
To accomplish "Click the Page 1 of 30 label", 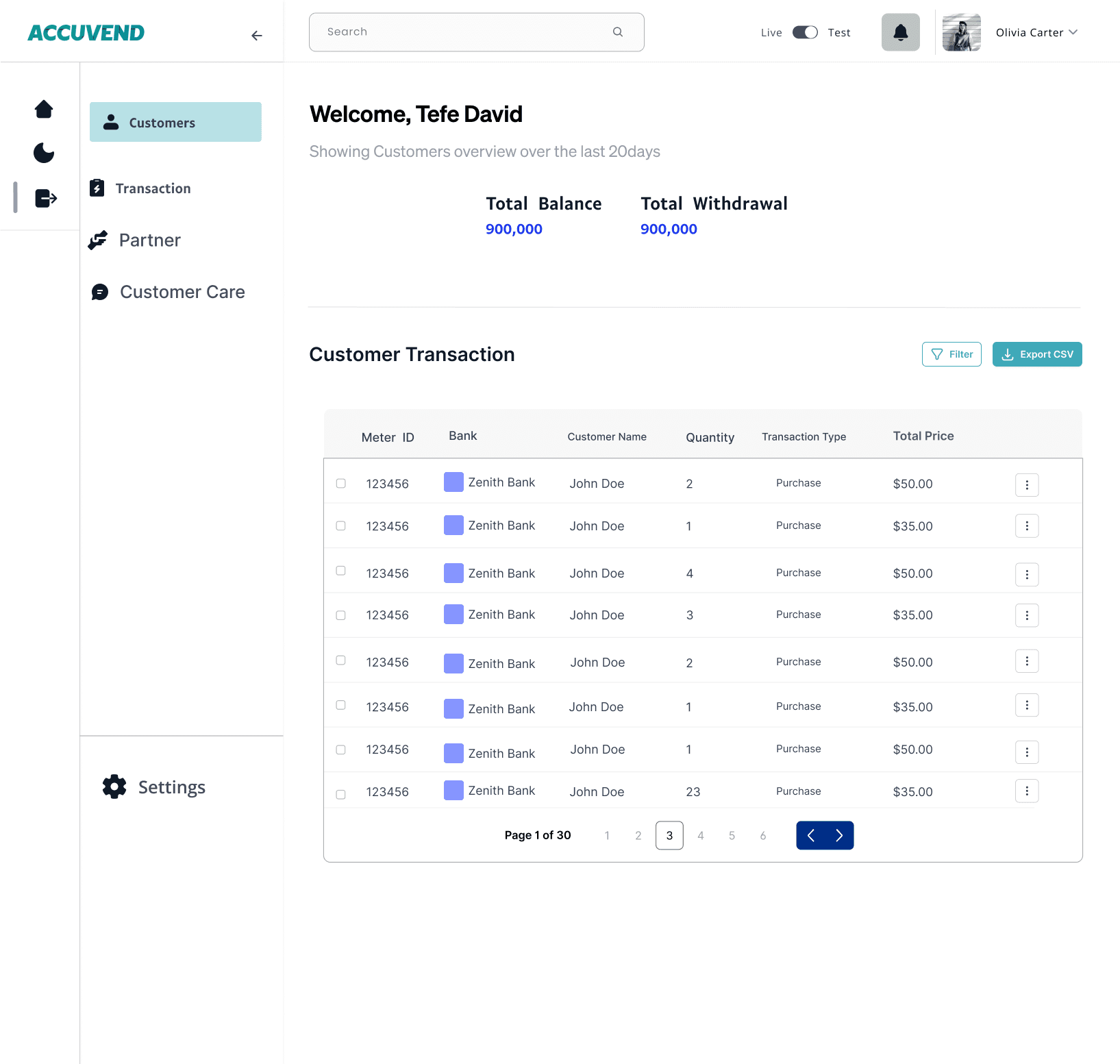I will (538, 835).
